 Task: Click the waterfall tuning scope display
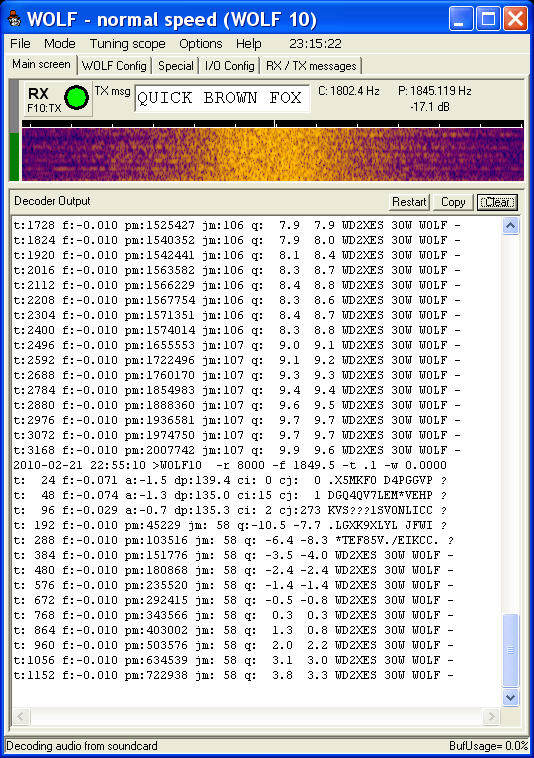[273, 154]
